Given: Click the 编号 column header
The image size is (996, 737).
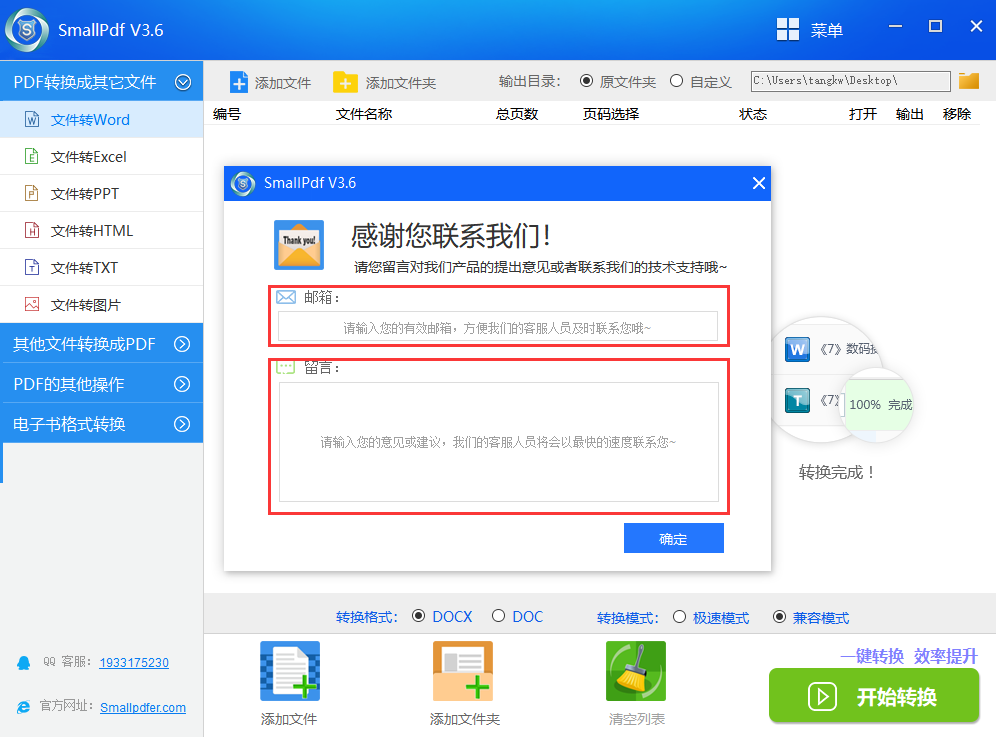Looking at the screenshot, I should 227,114.
